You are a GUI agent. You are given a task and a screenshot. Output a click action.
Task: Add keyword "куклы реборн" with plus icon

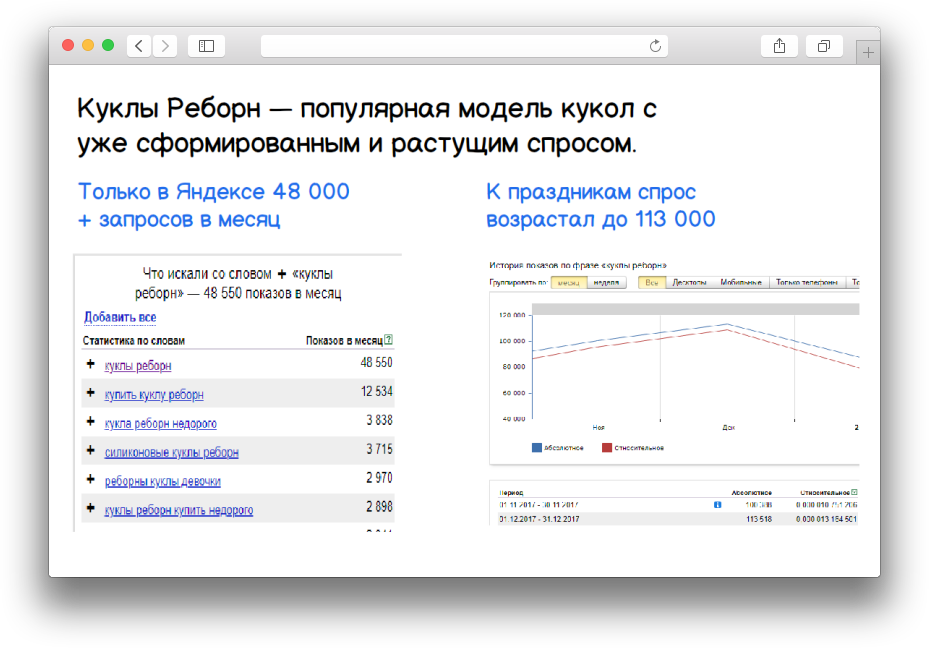(x=91, y=364)
